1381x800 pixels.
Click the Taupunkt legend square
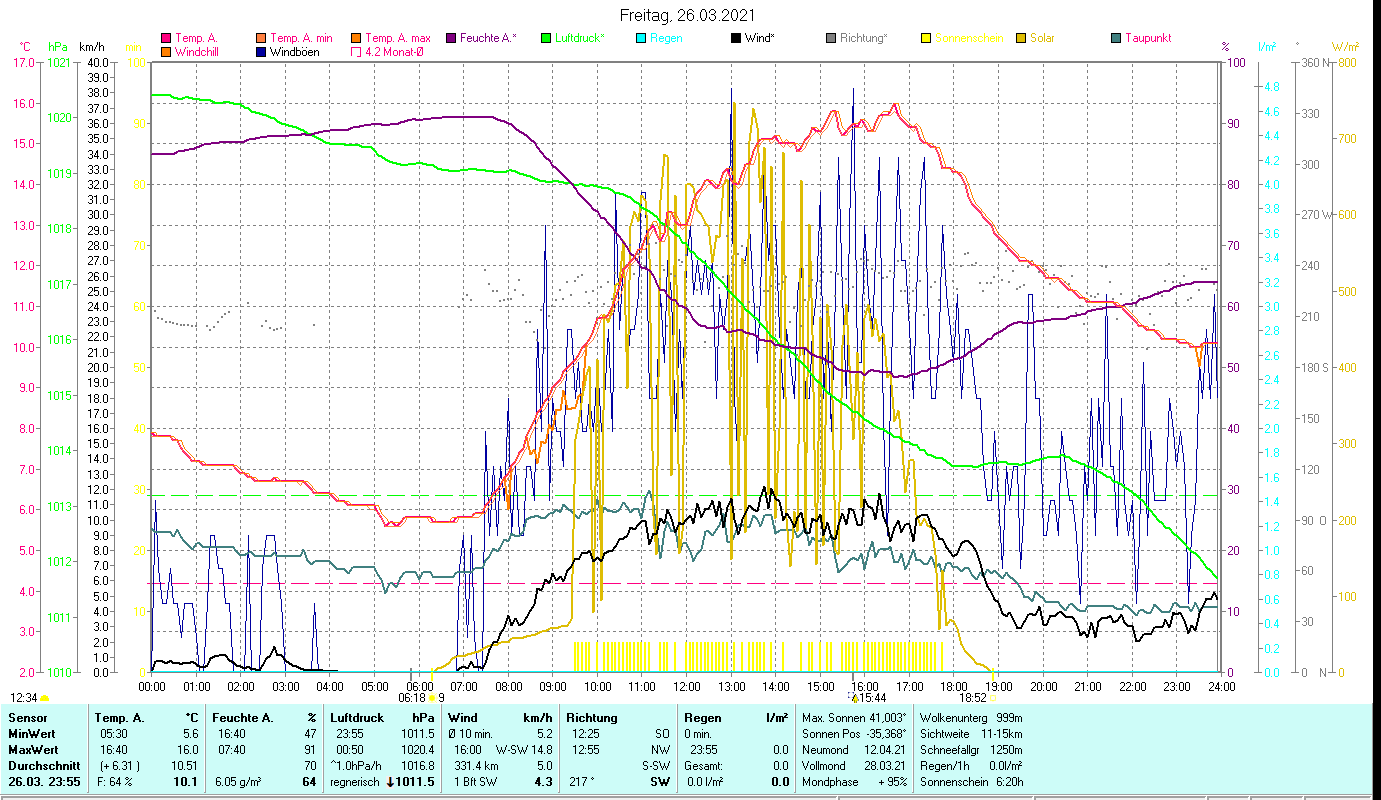[x=1116, y=38]
